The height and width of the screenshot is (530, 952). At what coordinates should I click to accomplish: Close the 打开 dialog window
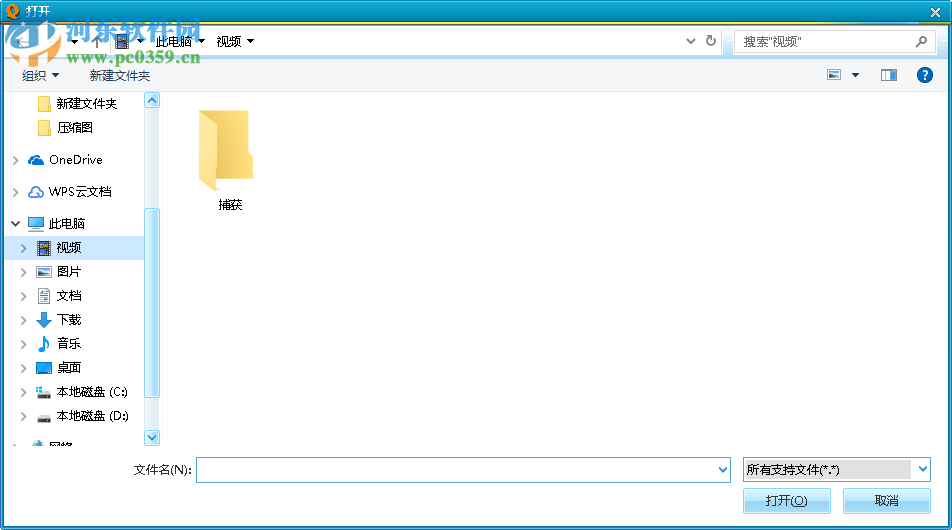(x=936, y=12)
